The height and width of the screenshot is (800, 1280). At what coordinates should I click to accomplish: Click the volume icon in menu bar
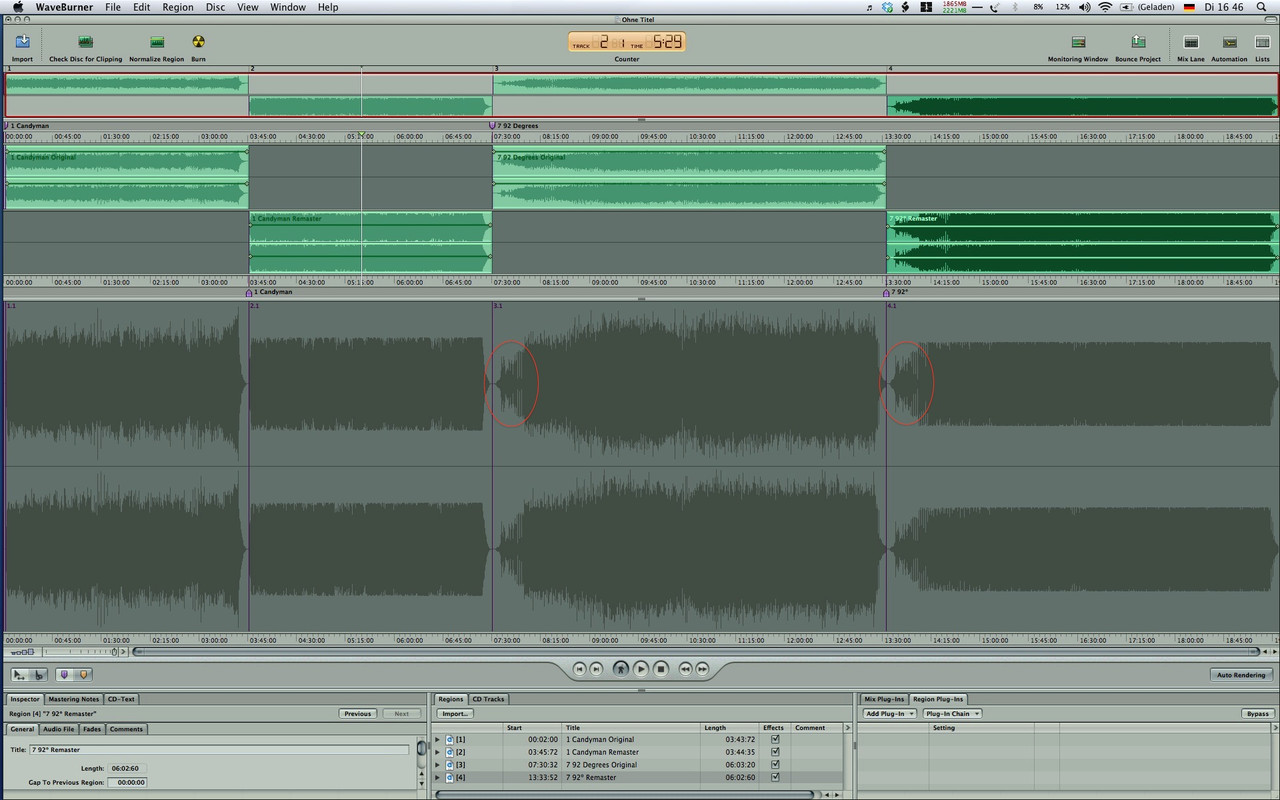click(x=1085, y=7)
